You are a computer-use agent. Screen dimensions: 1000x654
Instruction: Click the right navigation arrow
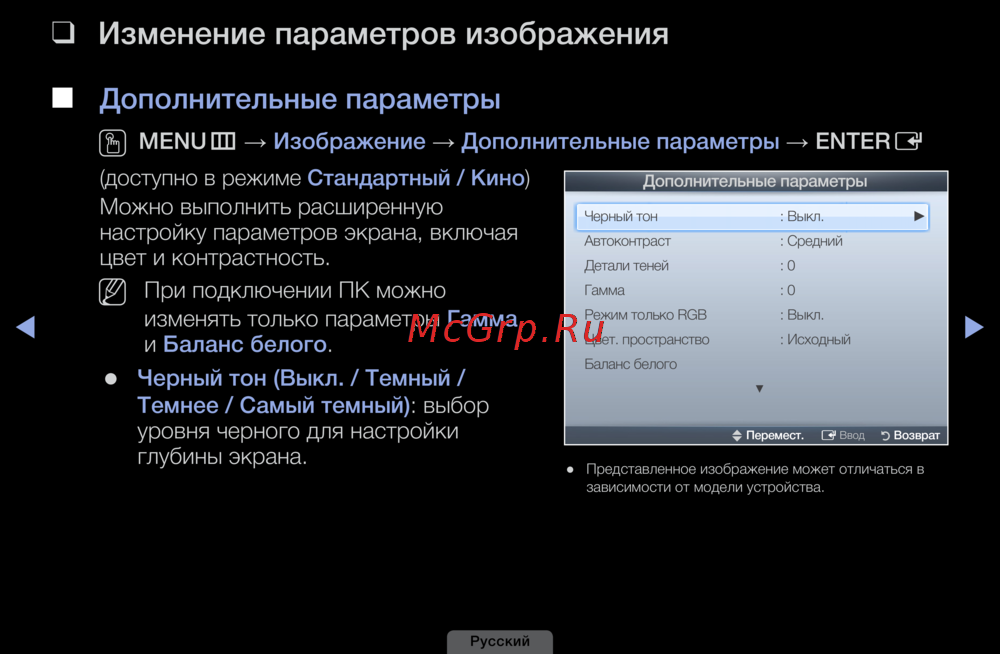point(973,327)
